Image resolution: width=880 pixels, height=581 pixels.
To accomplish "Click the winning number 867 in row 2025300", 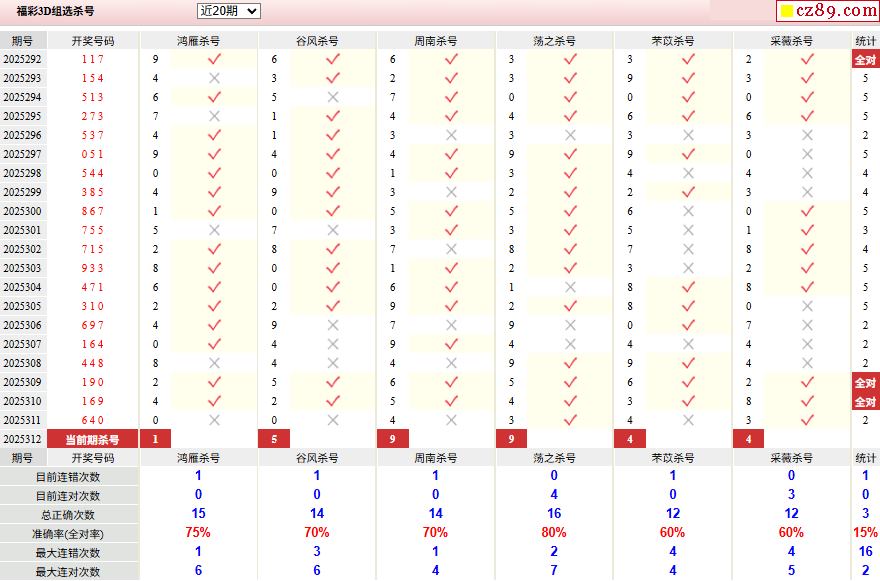I will pyautogui.click(x=93, y=211).
